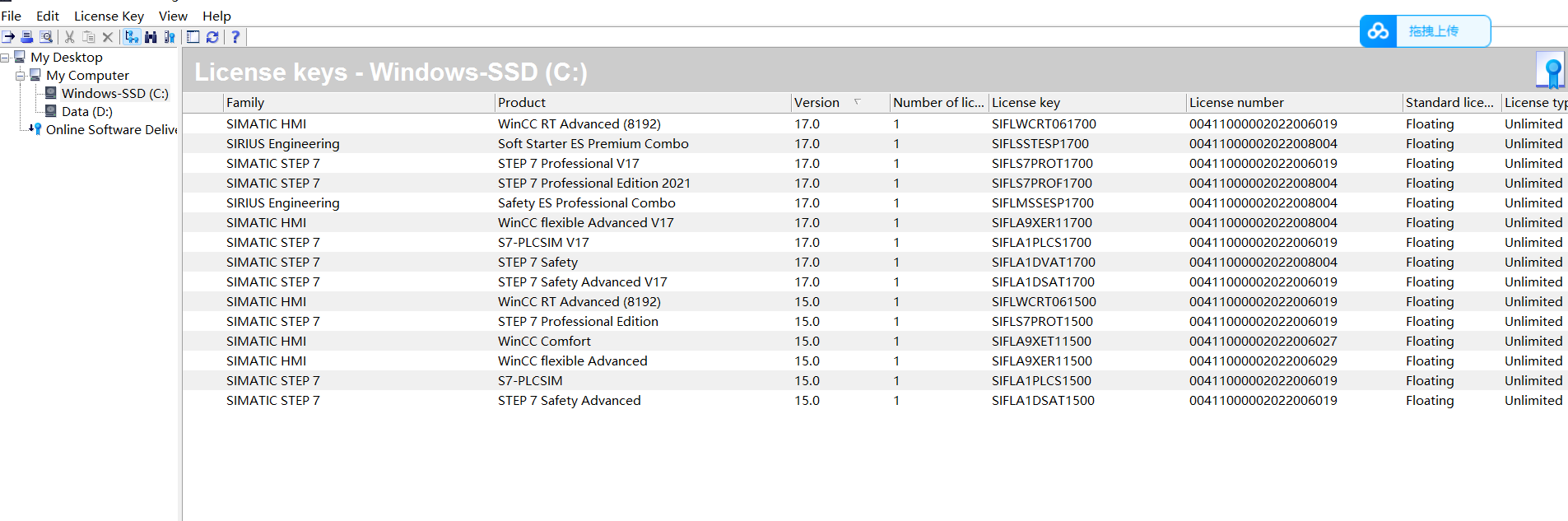This screenshot has height=521, width=1568.
Task: Sort the table by Version column
Action: [817, 103]
